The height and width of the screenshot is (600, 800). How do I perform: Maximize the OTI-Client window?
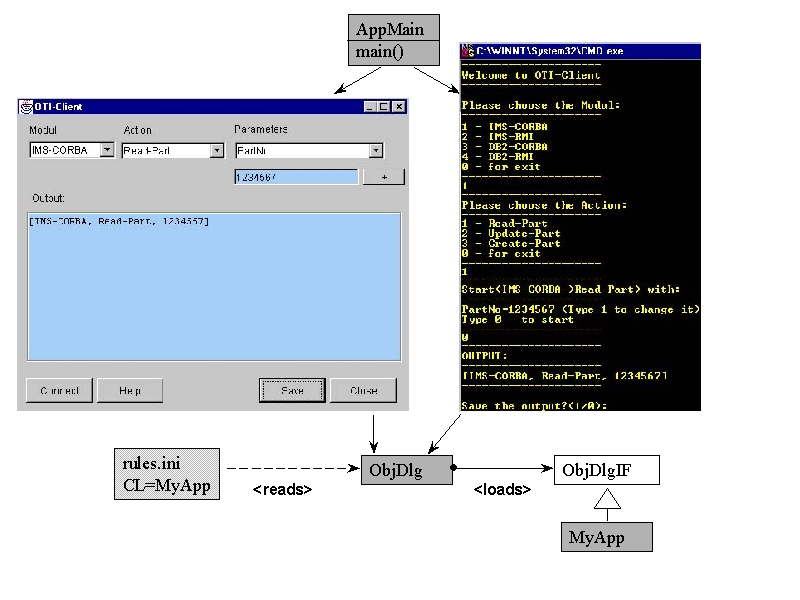coord(383,106)
